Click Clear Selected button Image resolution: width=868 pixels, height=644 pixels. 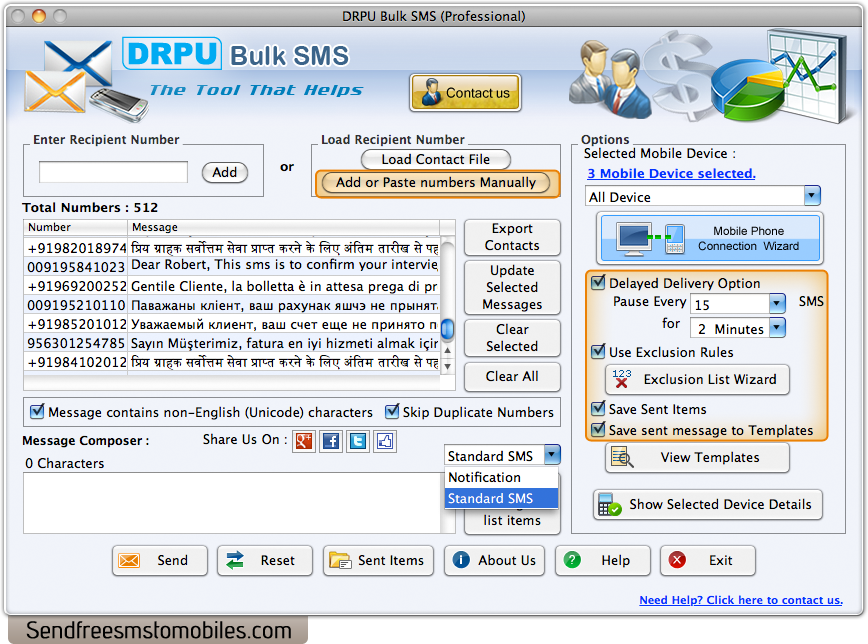[512, 338]
